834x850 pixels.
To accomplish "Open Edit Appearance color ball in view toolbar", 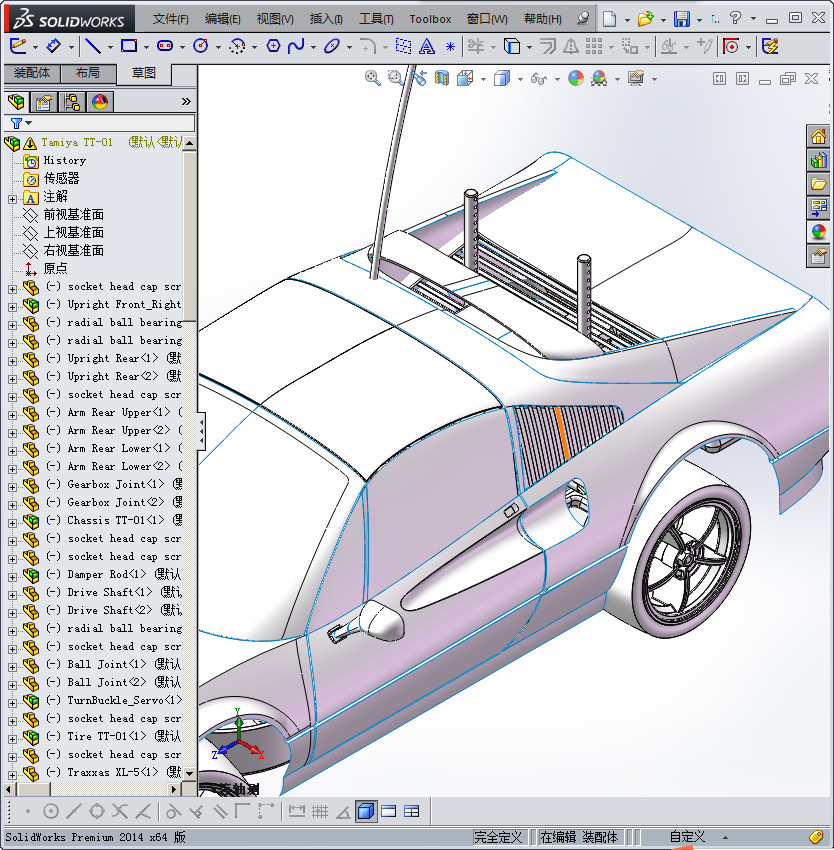I will tap(576, 78).
